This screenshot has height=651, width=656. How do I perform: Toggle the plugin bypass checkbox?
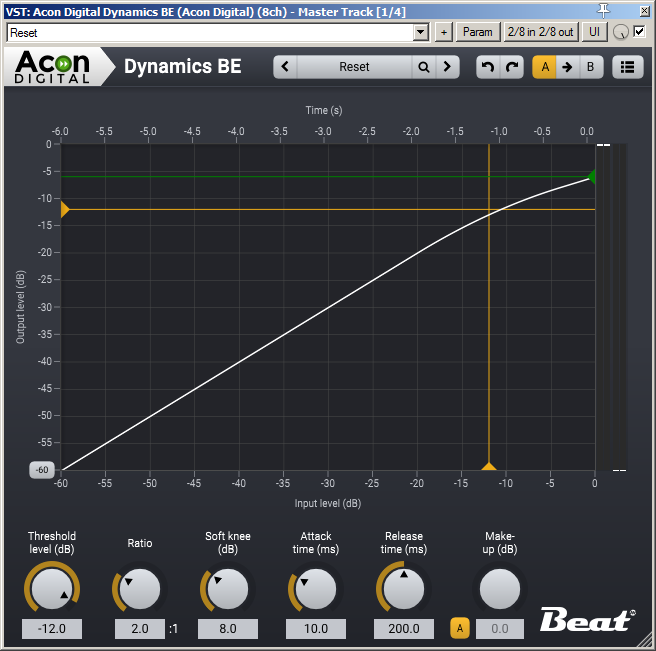click(x=640, y=31)
